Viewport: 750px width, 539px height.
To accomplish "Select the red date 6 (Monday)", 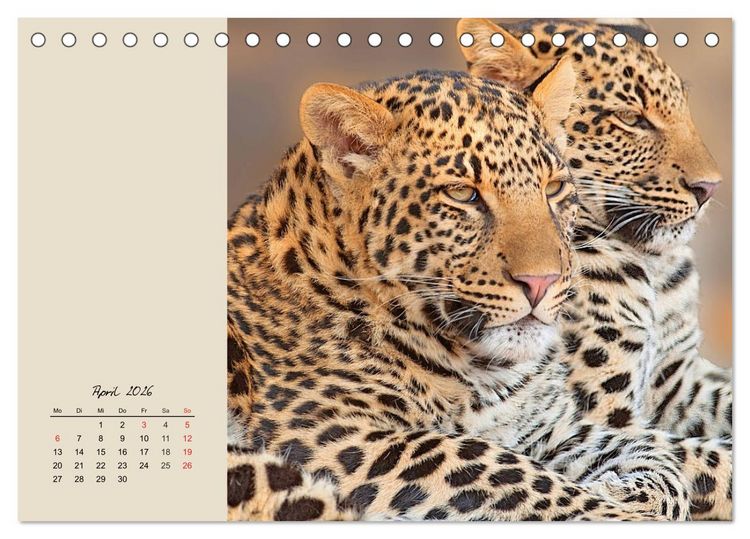I will [57, 439].
